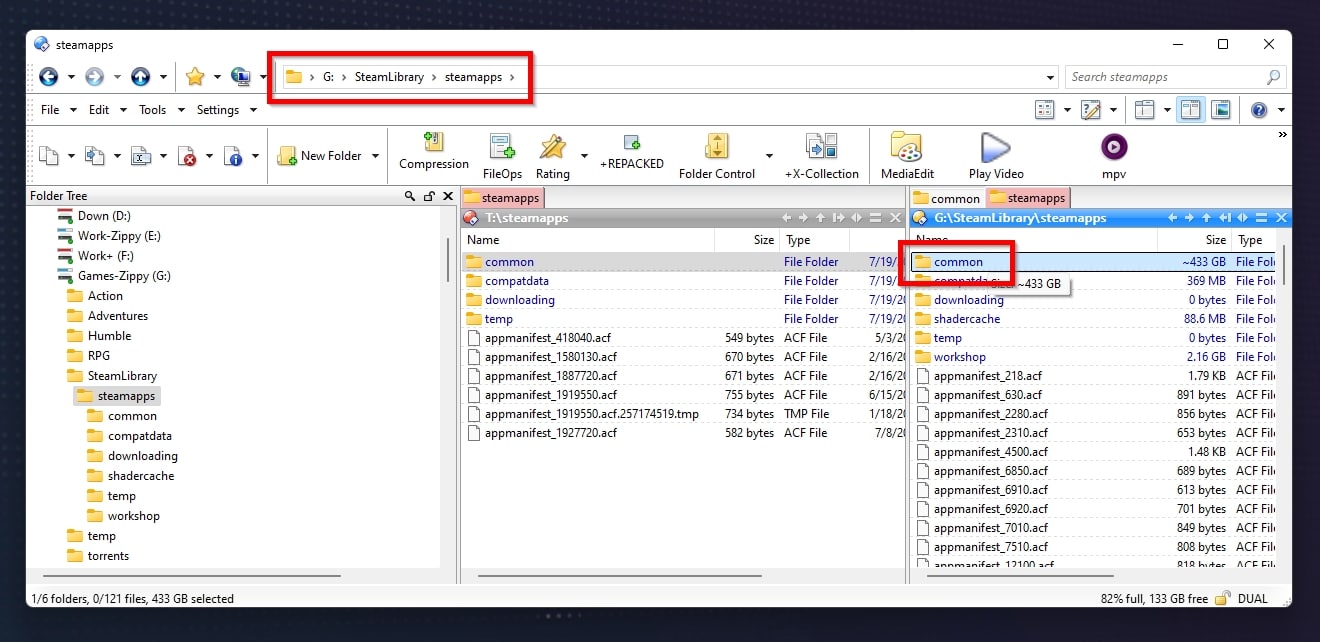Select steamapps tab in left pane
Viewport: 1320px width, 642px height.
coord(502,198)
